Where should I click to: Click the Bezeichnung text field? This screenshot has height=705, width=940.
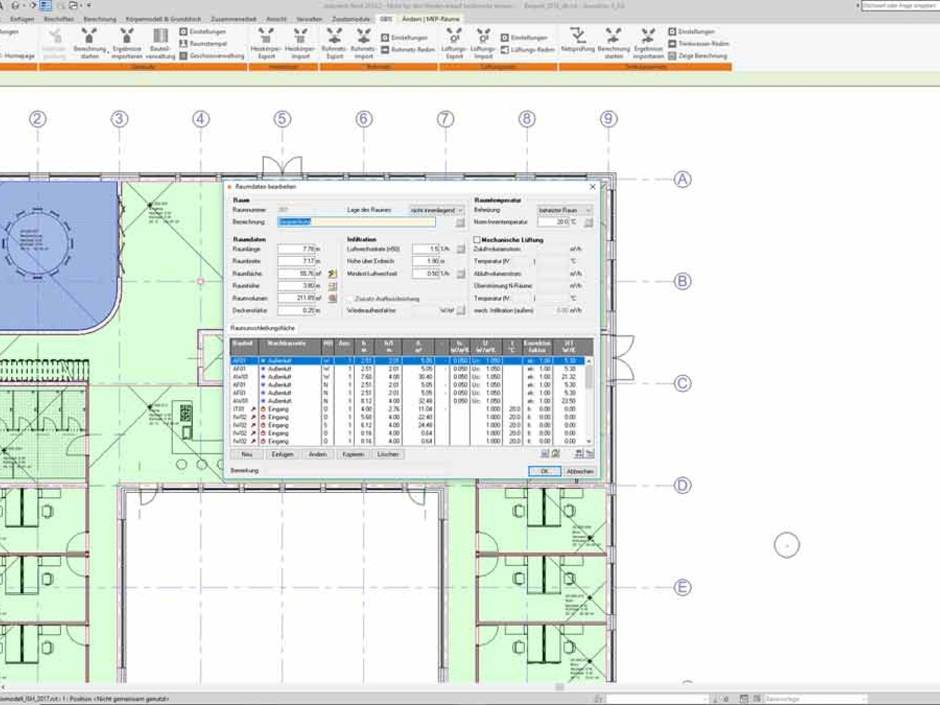coord(356,222)
